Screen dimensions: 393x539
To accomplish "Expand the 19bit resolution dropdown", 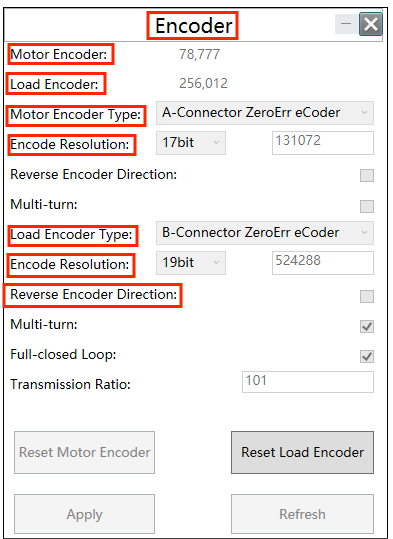I will 191,263.
